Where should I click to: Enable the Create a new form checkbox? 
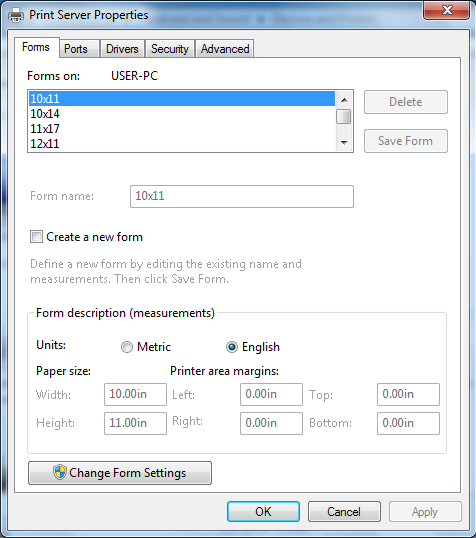pos(36,237)
